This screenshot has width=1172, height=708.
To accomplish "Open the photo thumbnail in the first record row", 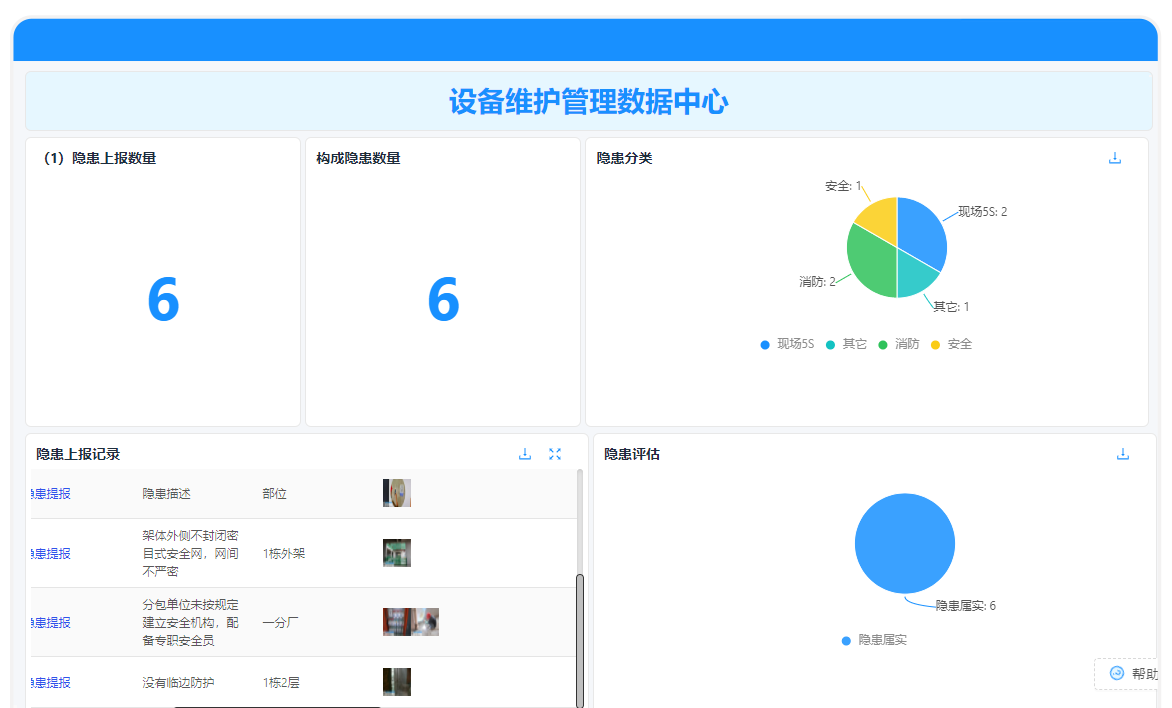I will click(x=397, y=492).
